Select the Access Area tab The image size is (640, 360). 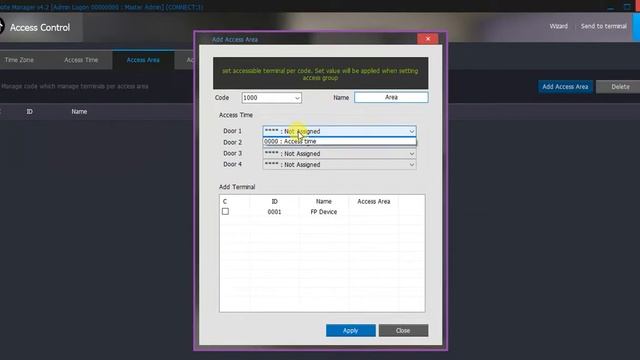tap(143, 60)
